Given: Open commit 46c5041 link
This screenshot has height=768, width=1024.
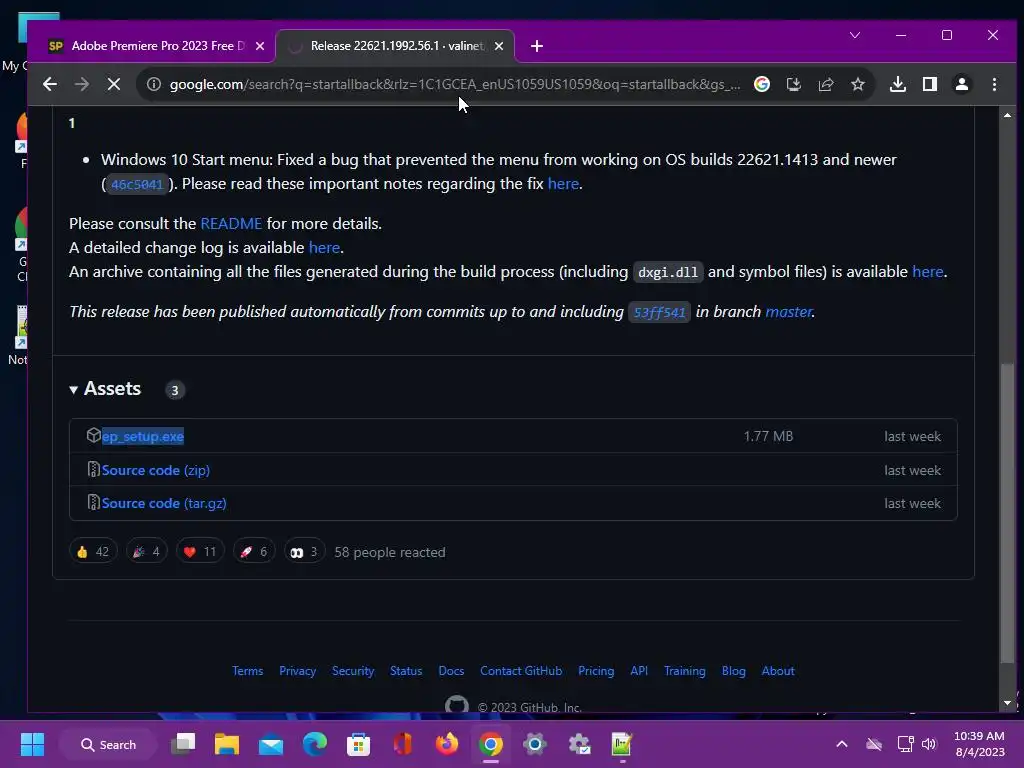Looking at the screenshot, I should click(x=136, y=184).
